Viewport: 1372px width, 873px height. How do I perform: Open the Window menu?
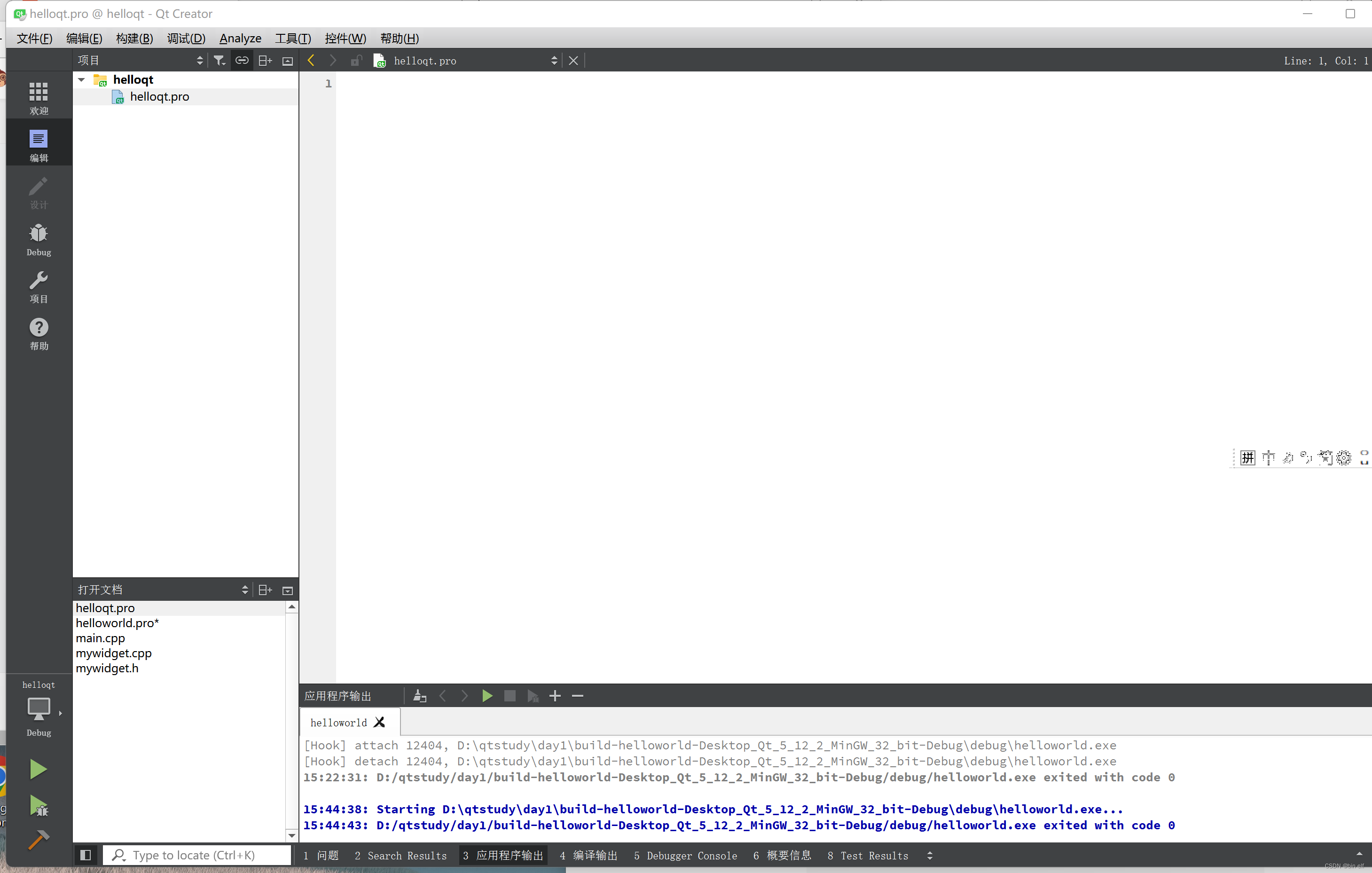point(345,38)
